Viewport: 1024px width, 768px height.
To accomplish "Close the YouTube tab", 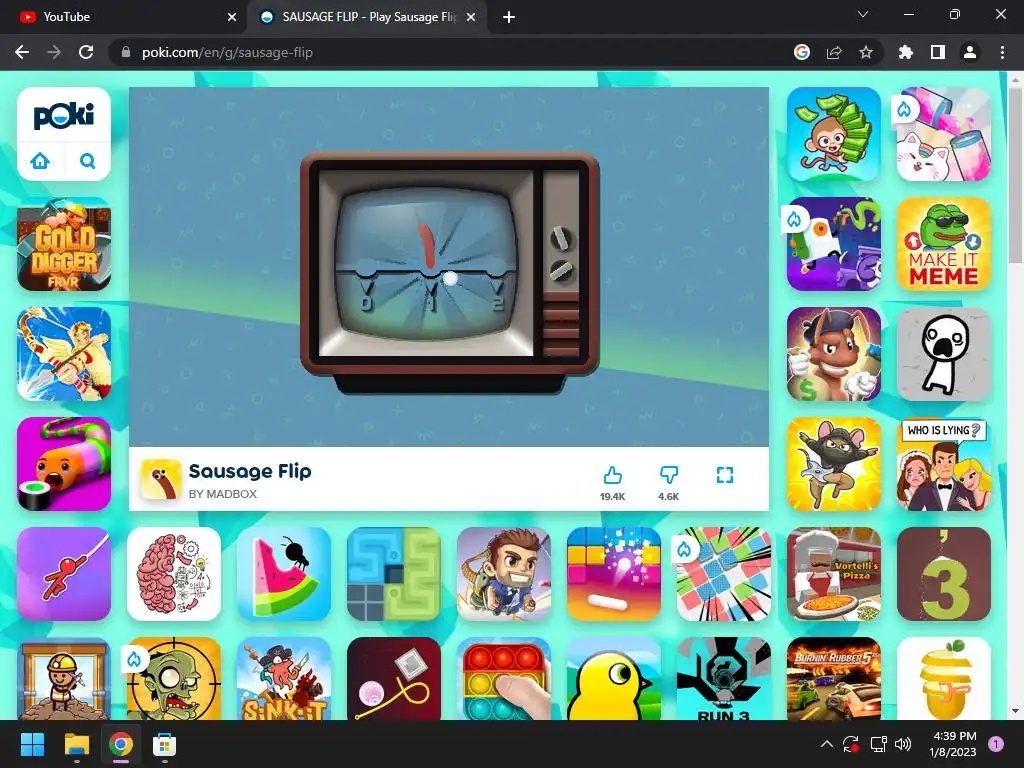I will (232, 17).
